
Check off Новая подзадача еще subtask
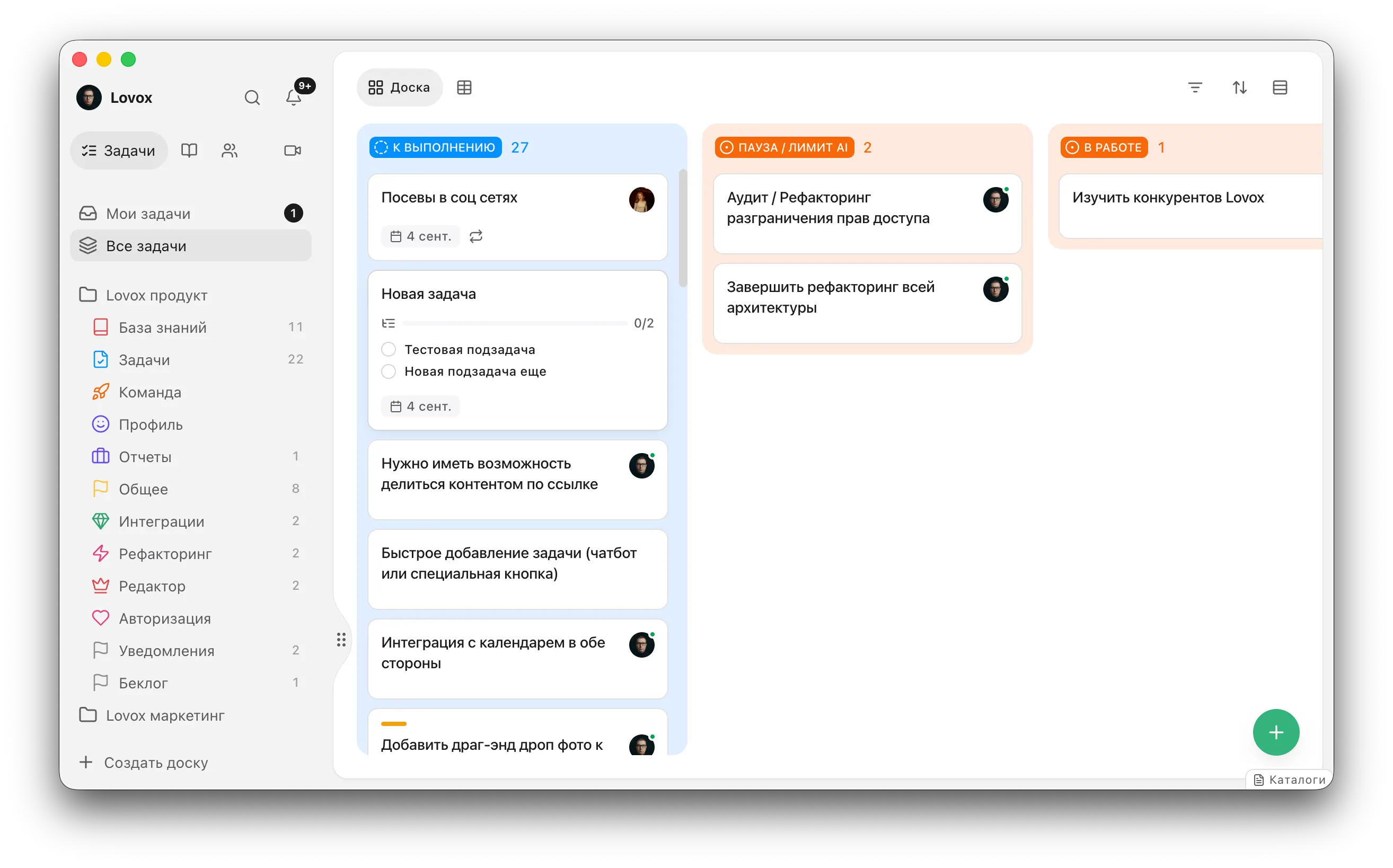pos(389,371)
